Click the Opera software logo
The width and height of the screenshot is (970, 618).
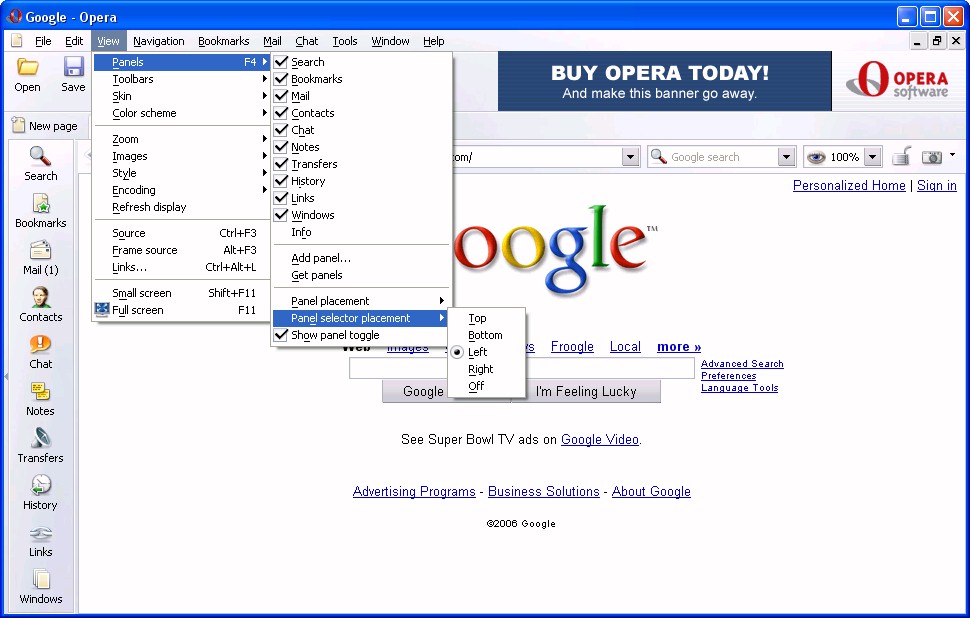897,80
